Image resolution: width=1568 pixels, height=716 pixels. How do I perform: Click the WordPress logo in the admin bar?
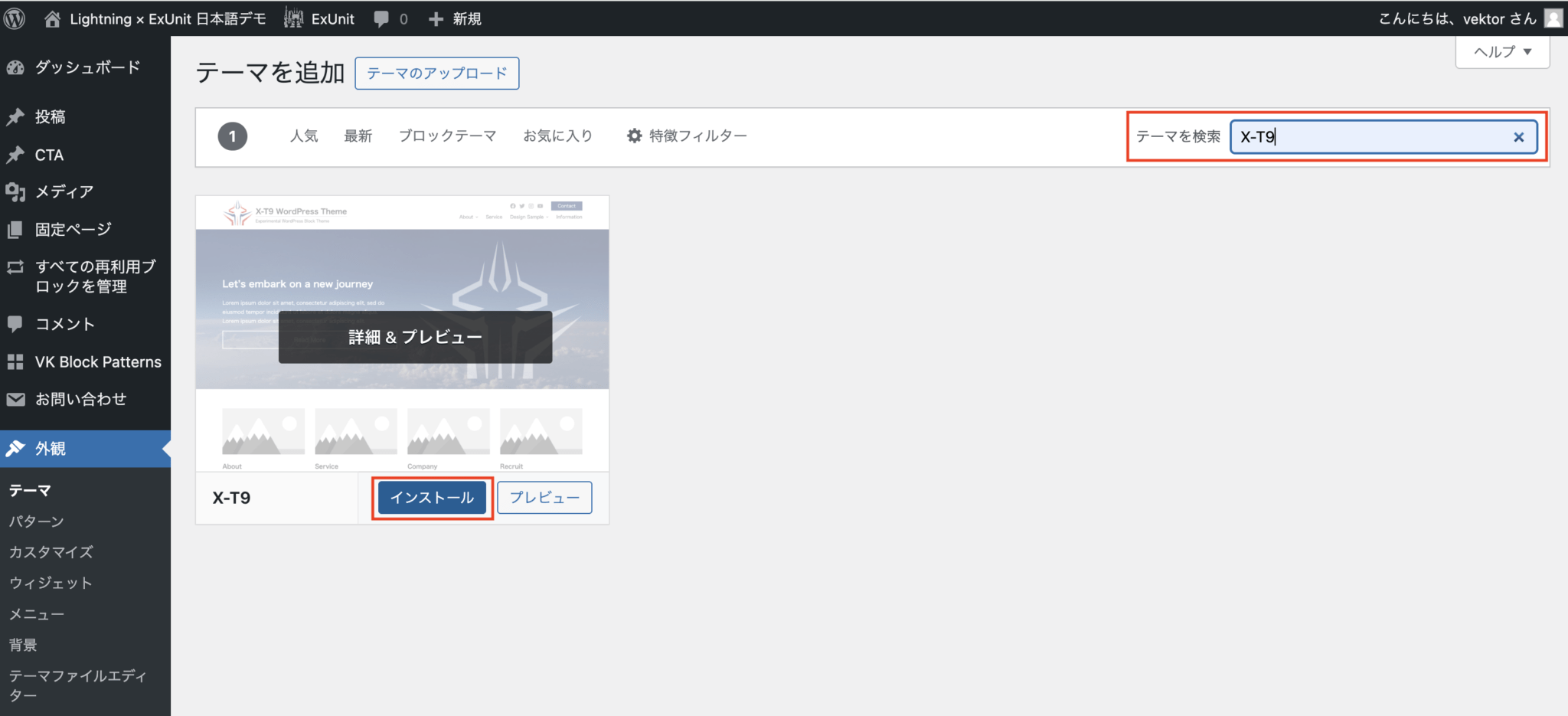(x=14, y=18)
